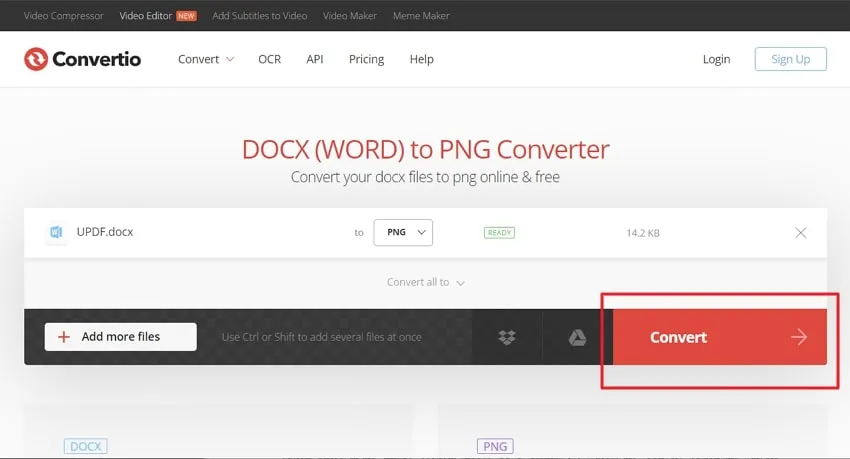
Task: Open Add Subtitles to Video link
Action: tap(260, 16)
